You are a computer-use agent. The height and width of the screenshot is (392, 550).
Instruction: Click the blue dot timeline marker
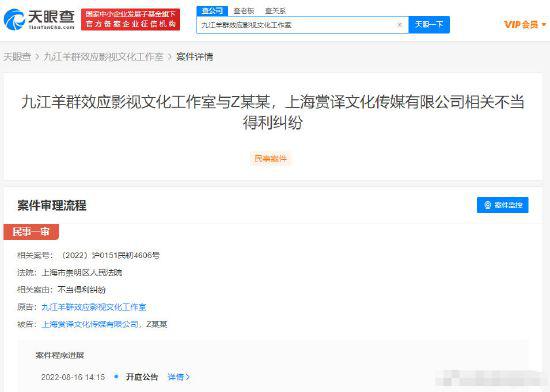tap(116, 377)
